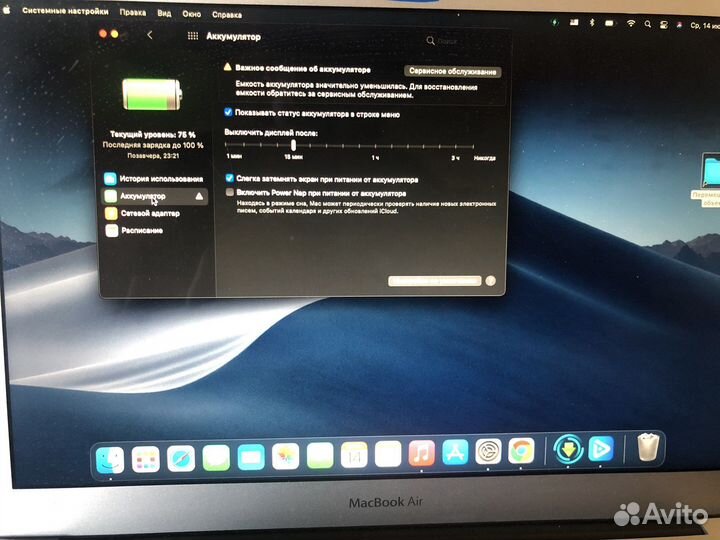This screenshot has width=720, height=540.
Task: Click the help question mark button
Action: 490,281
